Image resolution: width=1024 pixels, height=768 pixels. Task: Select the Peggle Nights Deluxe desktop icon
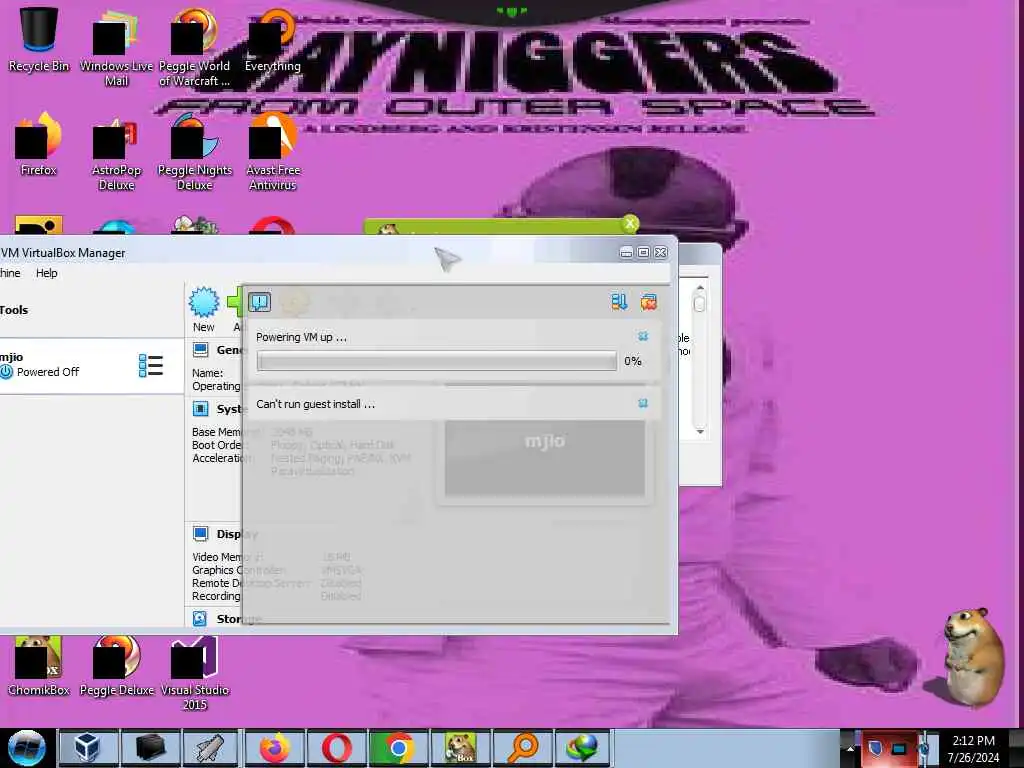click(x=195, y=153)
